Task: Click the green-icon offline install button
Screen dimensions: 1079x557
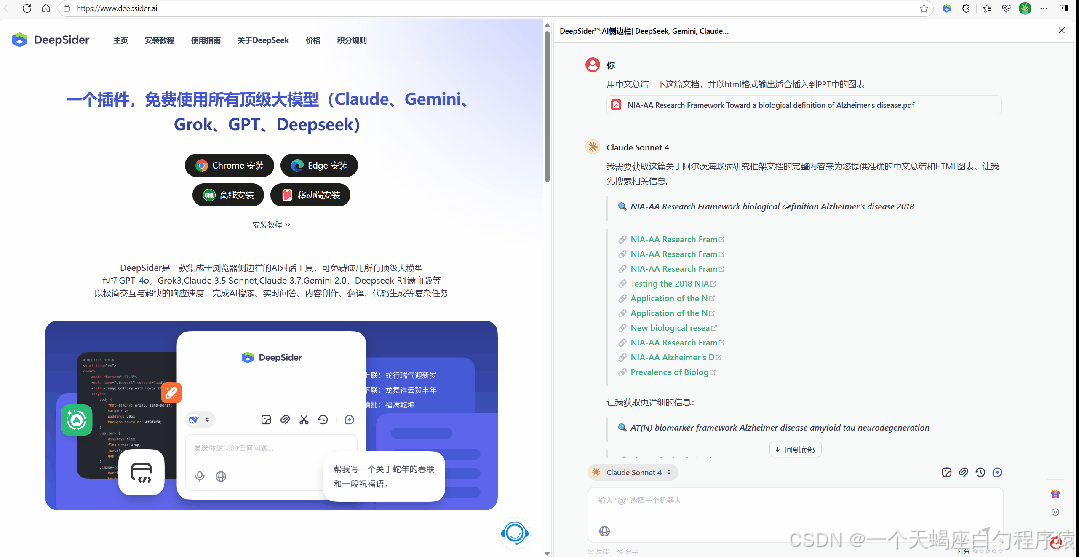Action: (x=228, y=195)
